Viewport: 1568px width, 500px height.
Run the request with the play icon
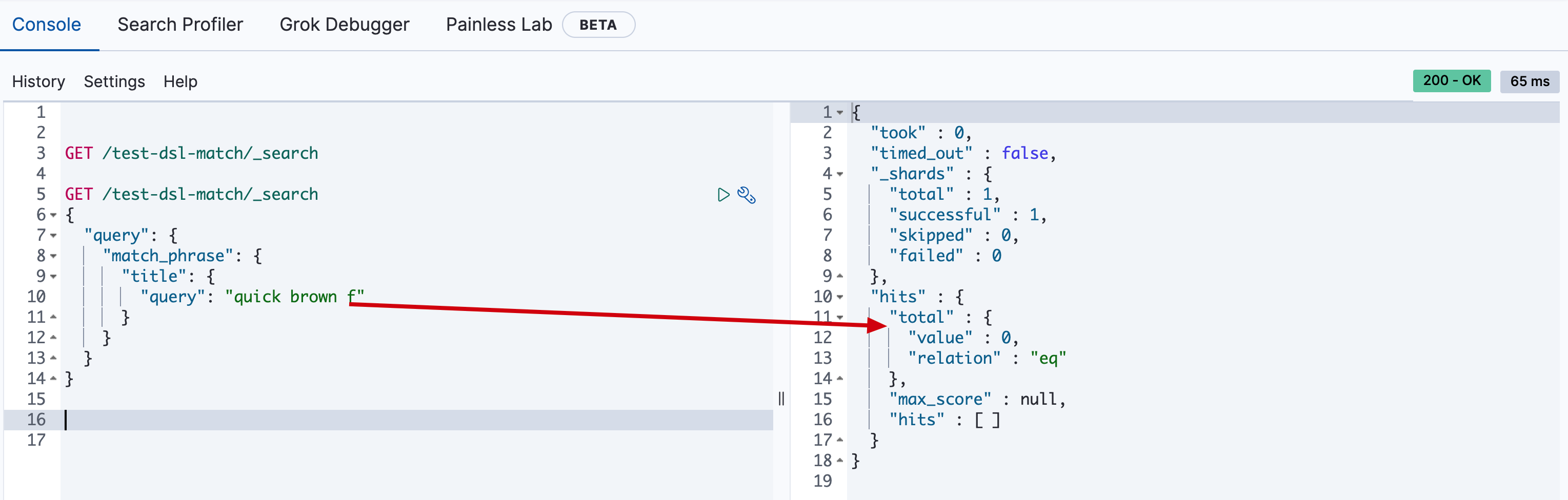tap(722, 195)
